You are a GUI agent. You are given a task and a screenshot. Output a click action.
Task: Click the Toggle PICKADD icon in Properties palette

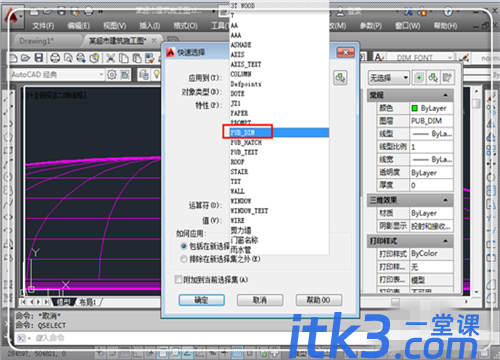coord(419,78)
